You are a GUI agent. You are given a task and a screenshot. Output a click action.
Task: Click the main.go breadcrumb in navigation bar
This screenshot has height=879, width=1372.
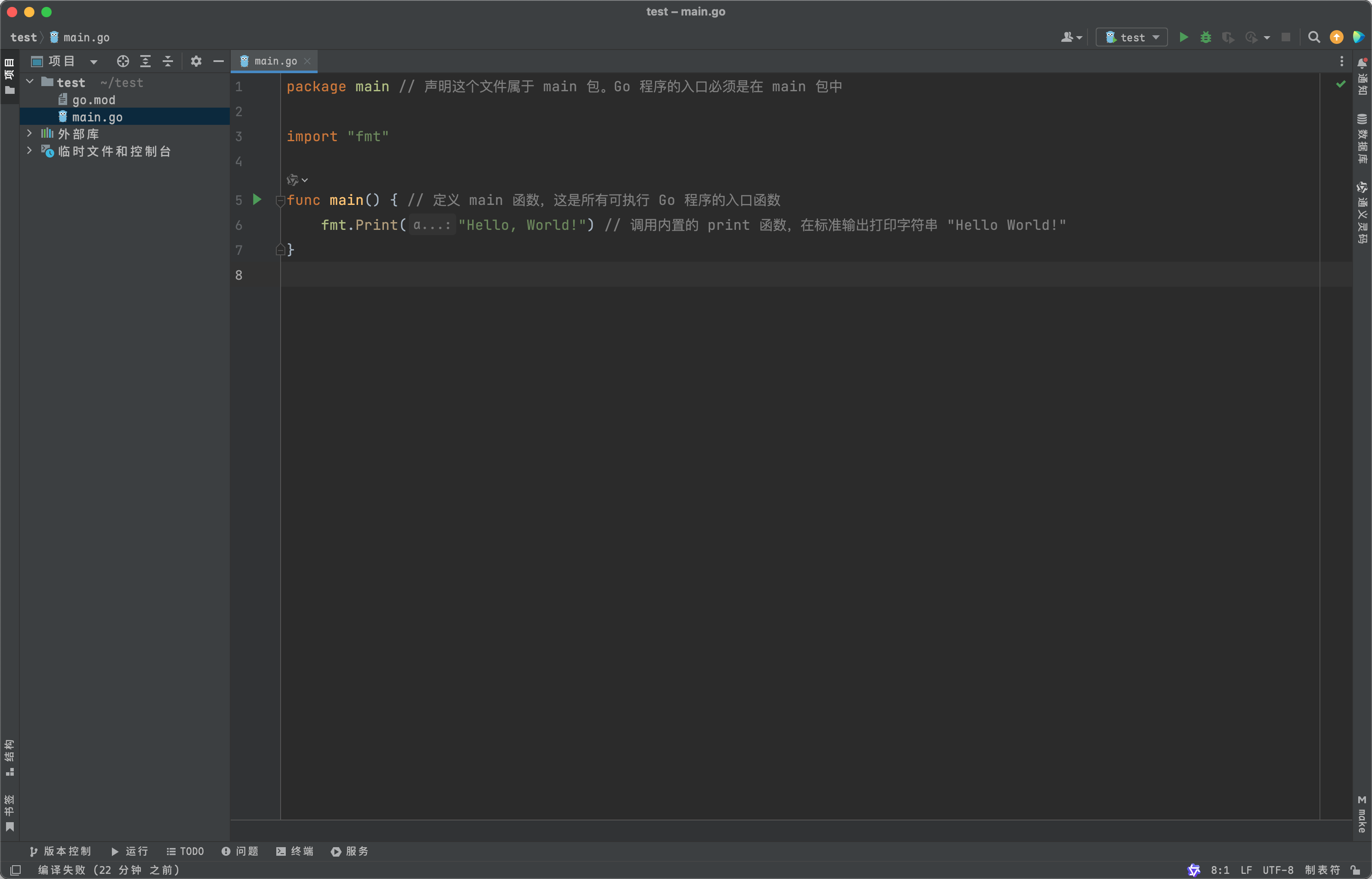tap(80, 37)
